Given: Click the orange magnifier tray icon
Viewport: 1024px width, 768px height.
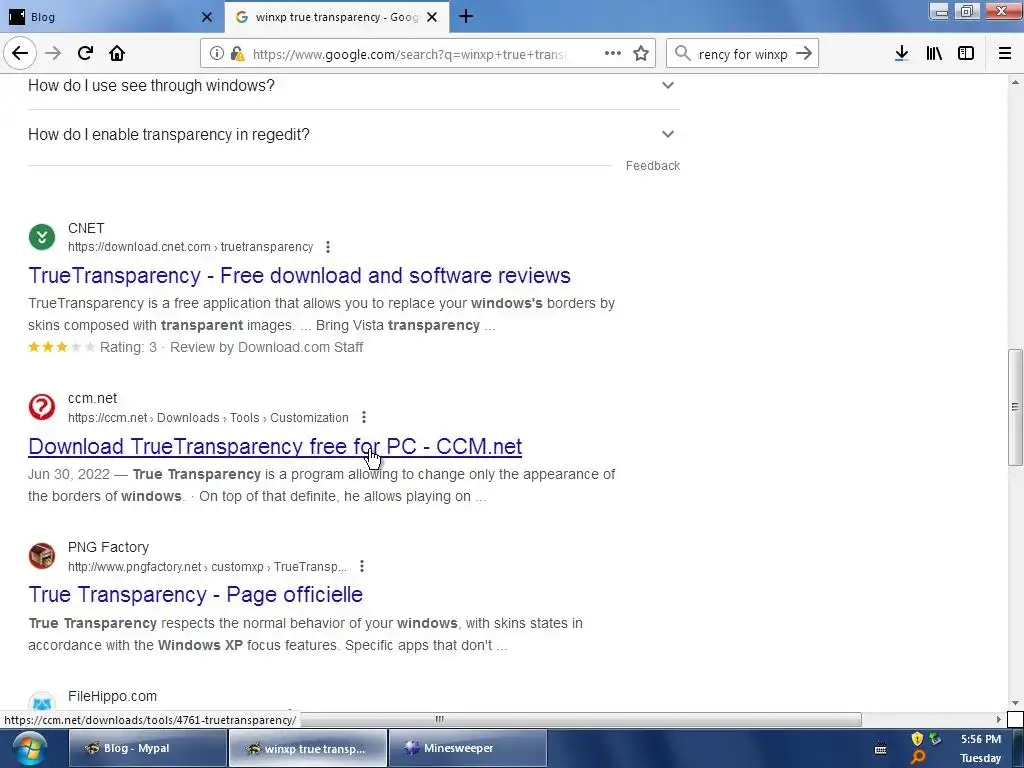Looking at the screenshot, I should (x=918, y=758).
